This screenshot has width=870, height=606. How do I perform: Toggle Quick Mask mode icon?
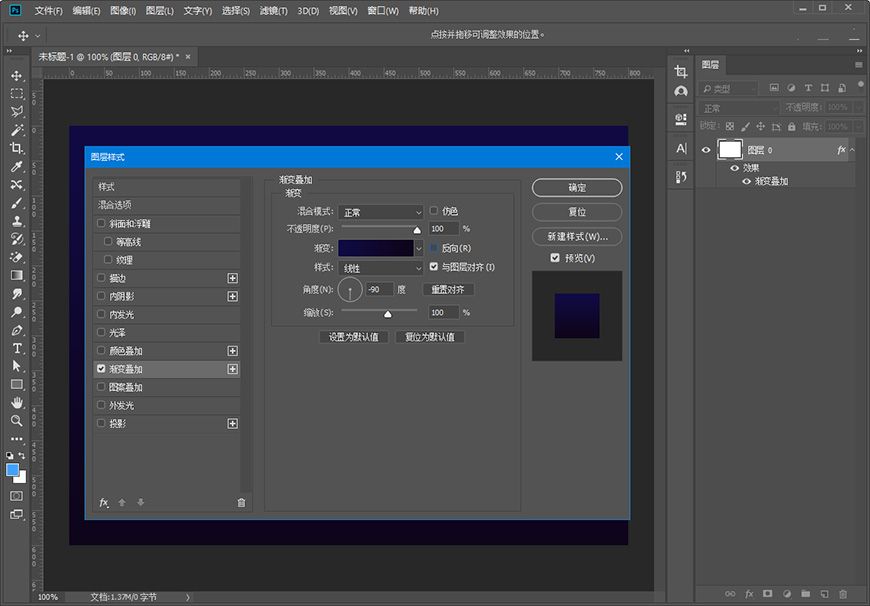[17, 496]
